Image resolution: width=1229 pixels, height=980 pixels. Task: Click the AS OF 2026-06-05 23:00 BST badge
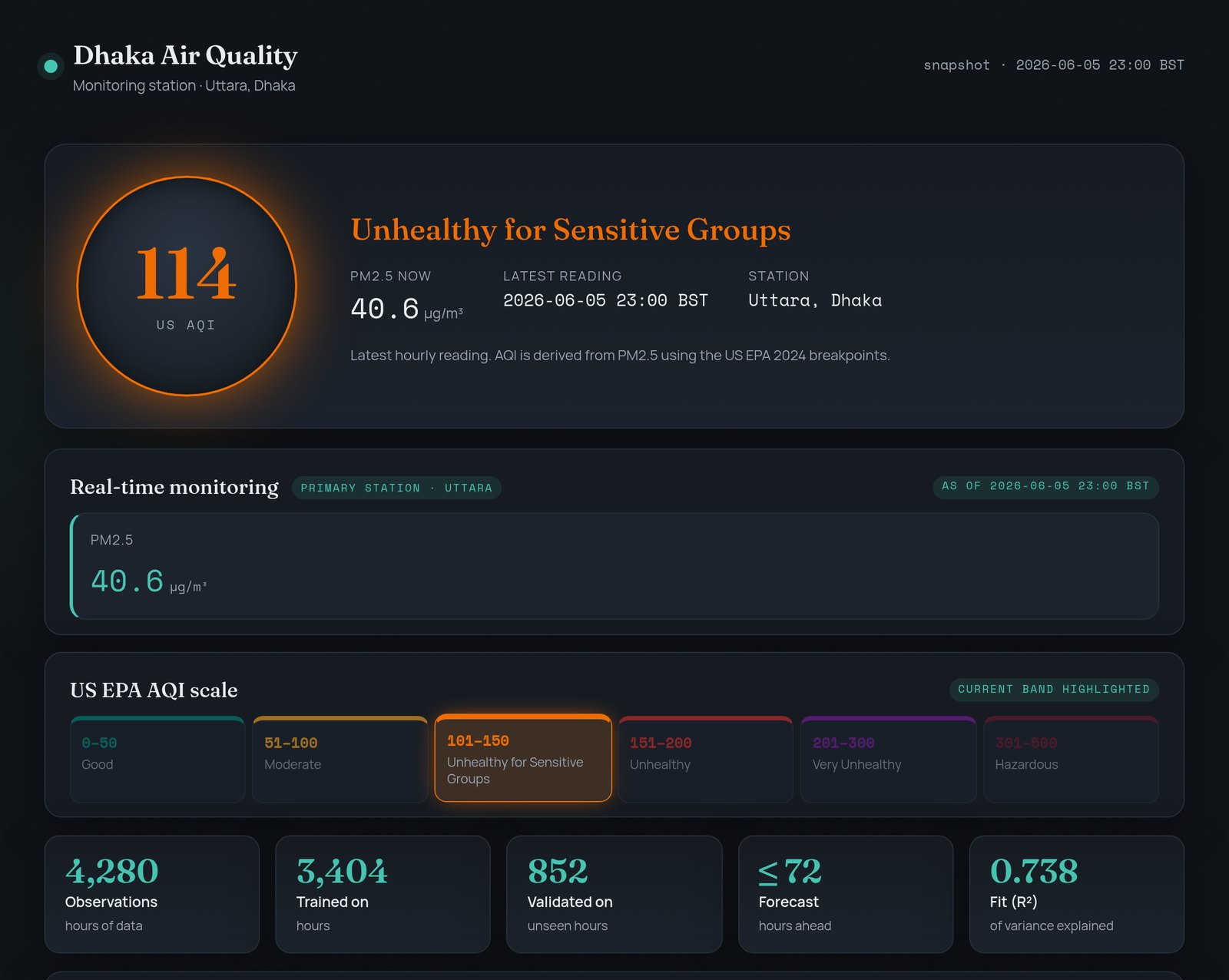[1045, 486]
